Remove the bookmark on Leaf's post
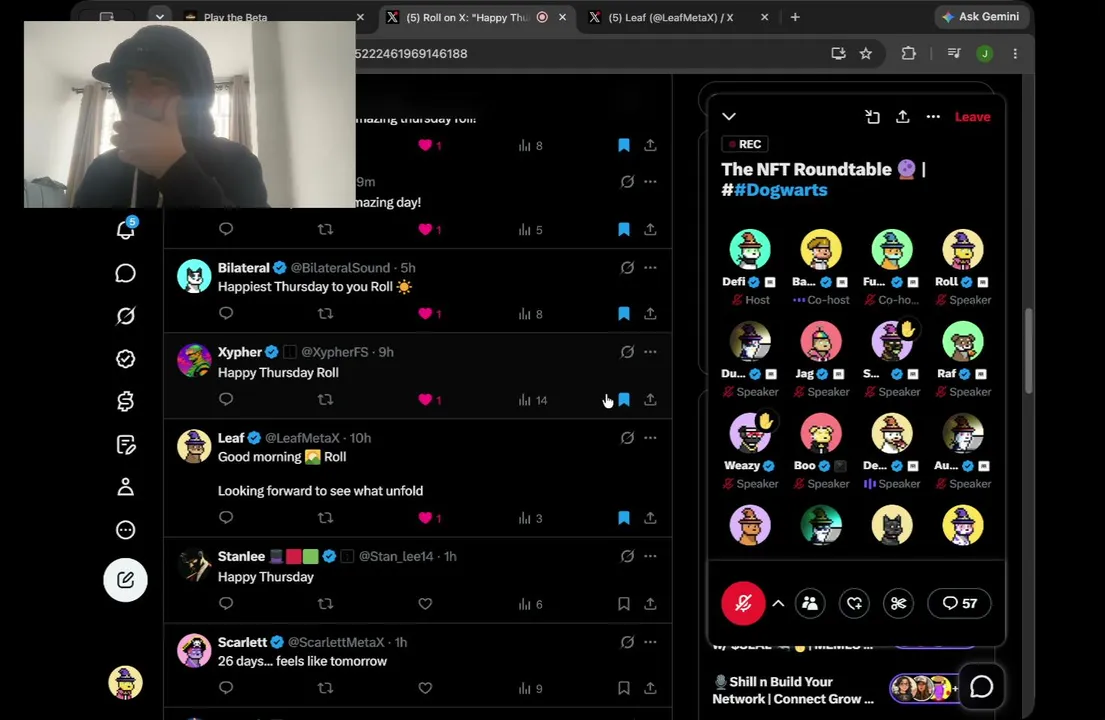Viewport: 1105px width, 720px height. pos(624,518)
